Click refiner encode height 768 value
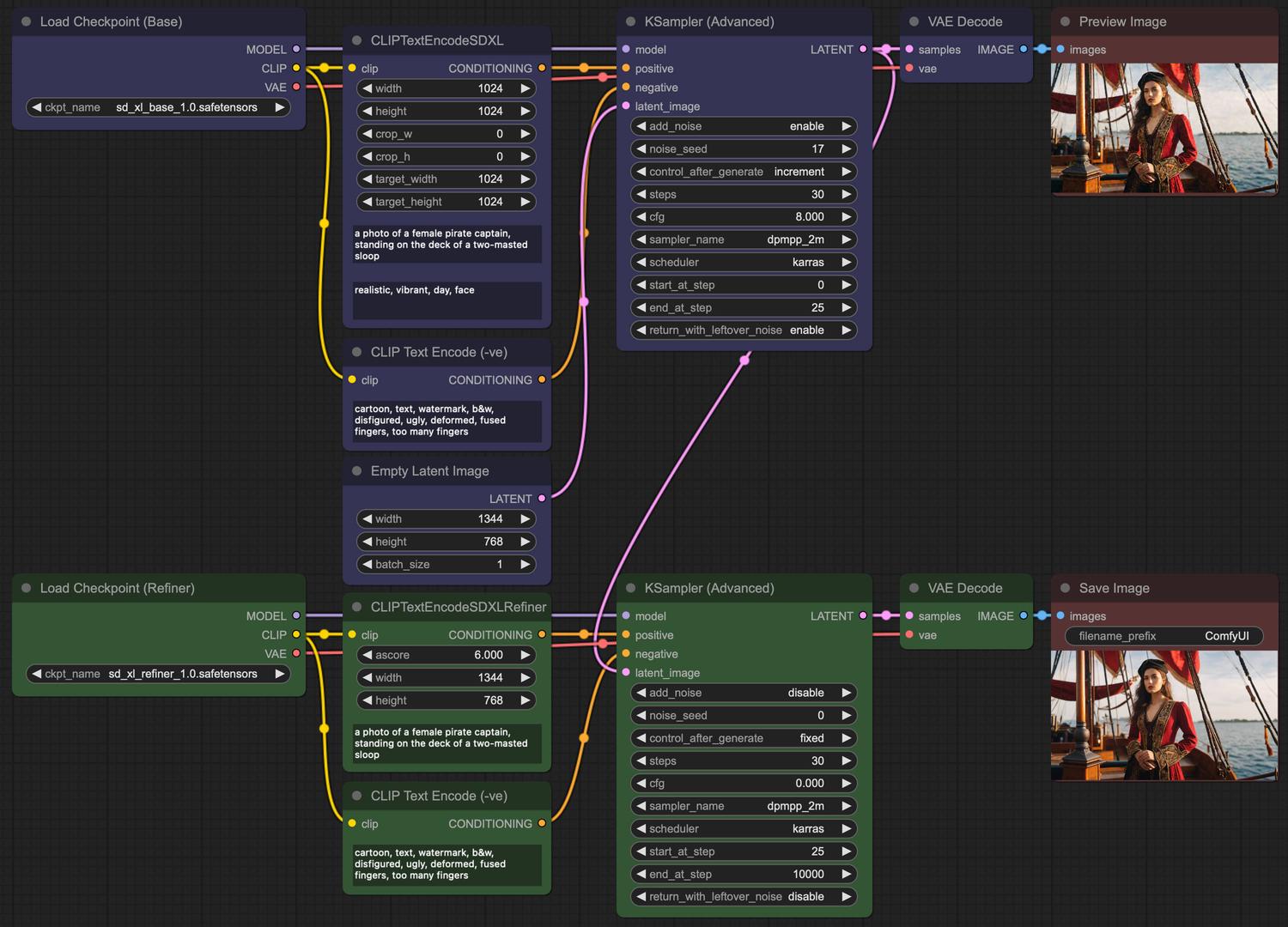Viewport: 1288px width, 927px height. click(x=493, y=700)
